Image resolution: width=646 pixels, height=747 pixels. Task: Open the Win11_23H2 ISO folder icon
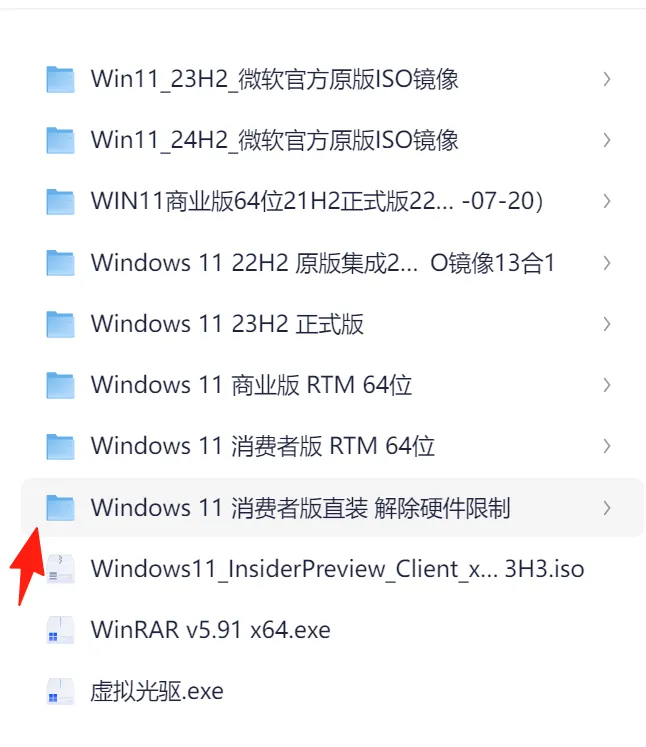pyautogui.click(x=60, y=79)
